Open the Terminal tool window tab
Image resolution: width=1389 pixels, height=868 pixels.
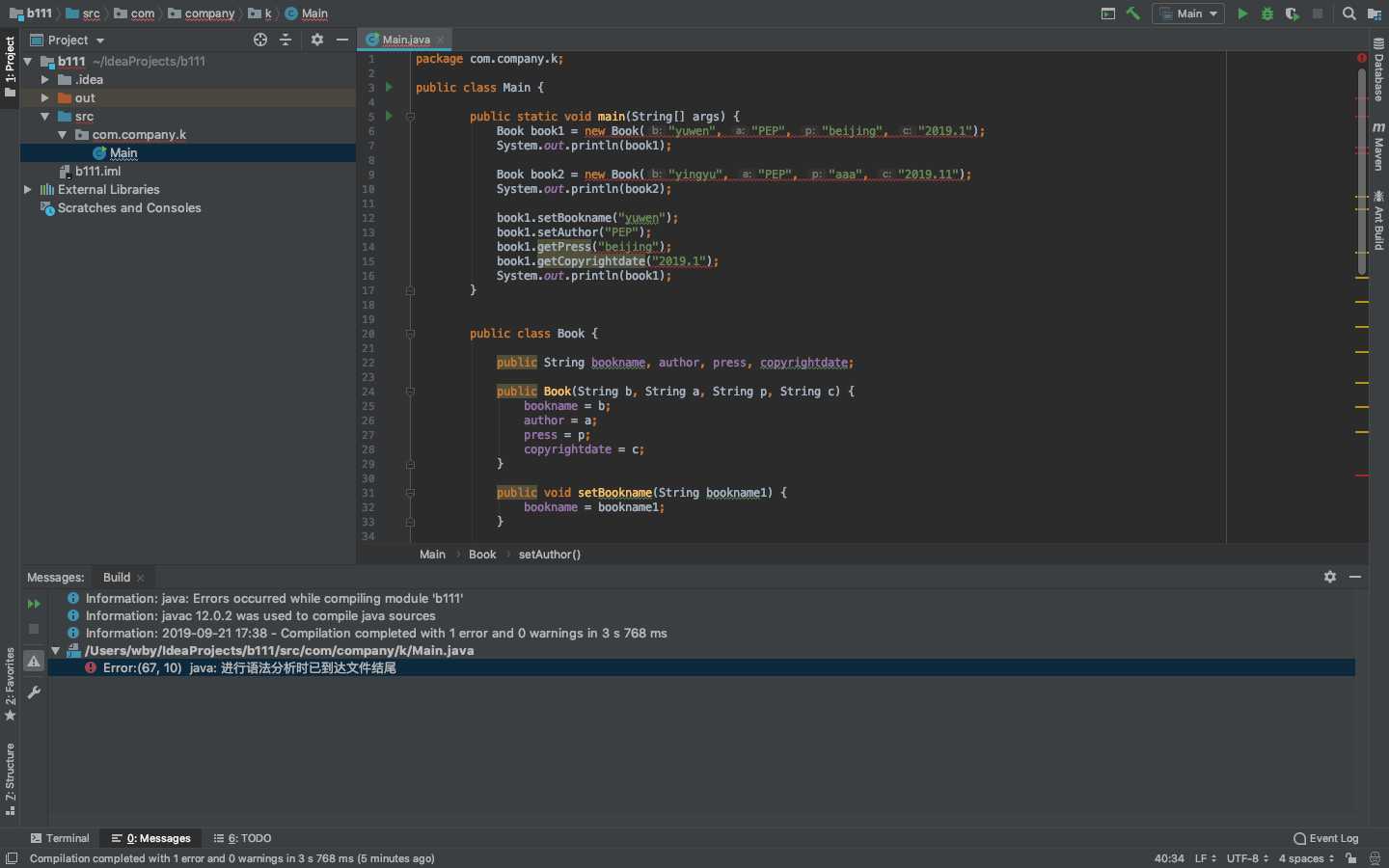(60, 838)
